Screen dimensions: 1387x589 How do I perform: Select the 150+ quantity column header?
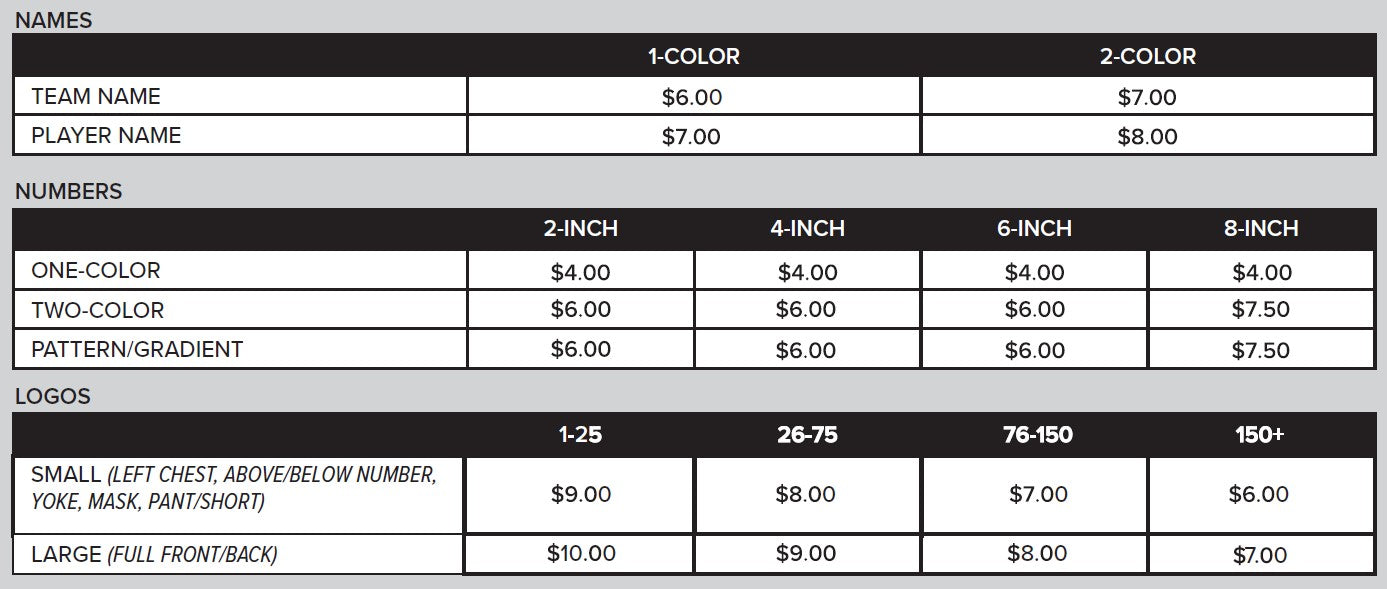click(x=1260, y=435)
